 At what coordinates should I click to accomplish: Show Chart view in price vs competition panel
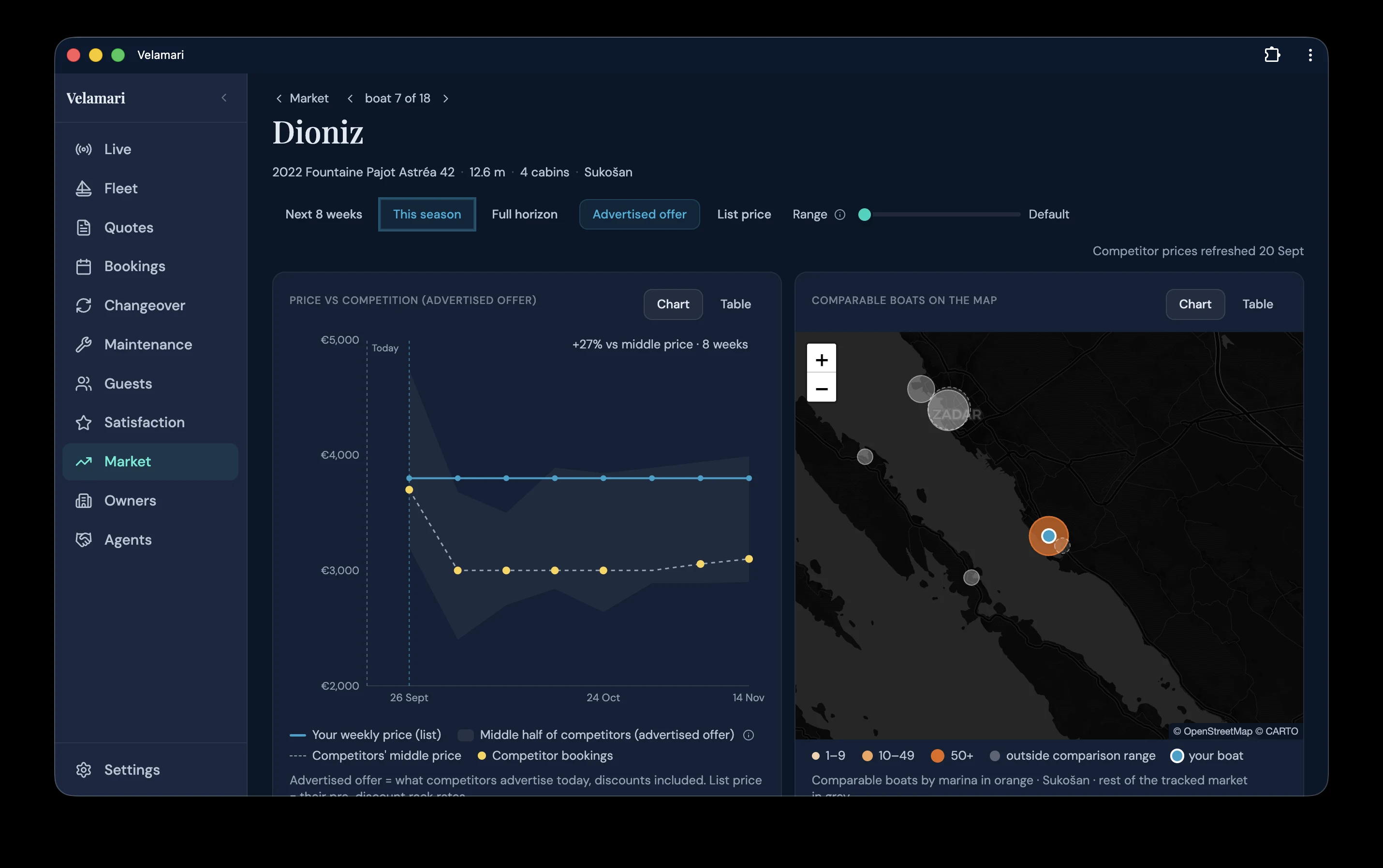click(673, 304)
